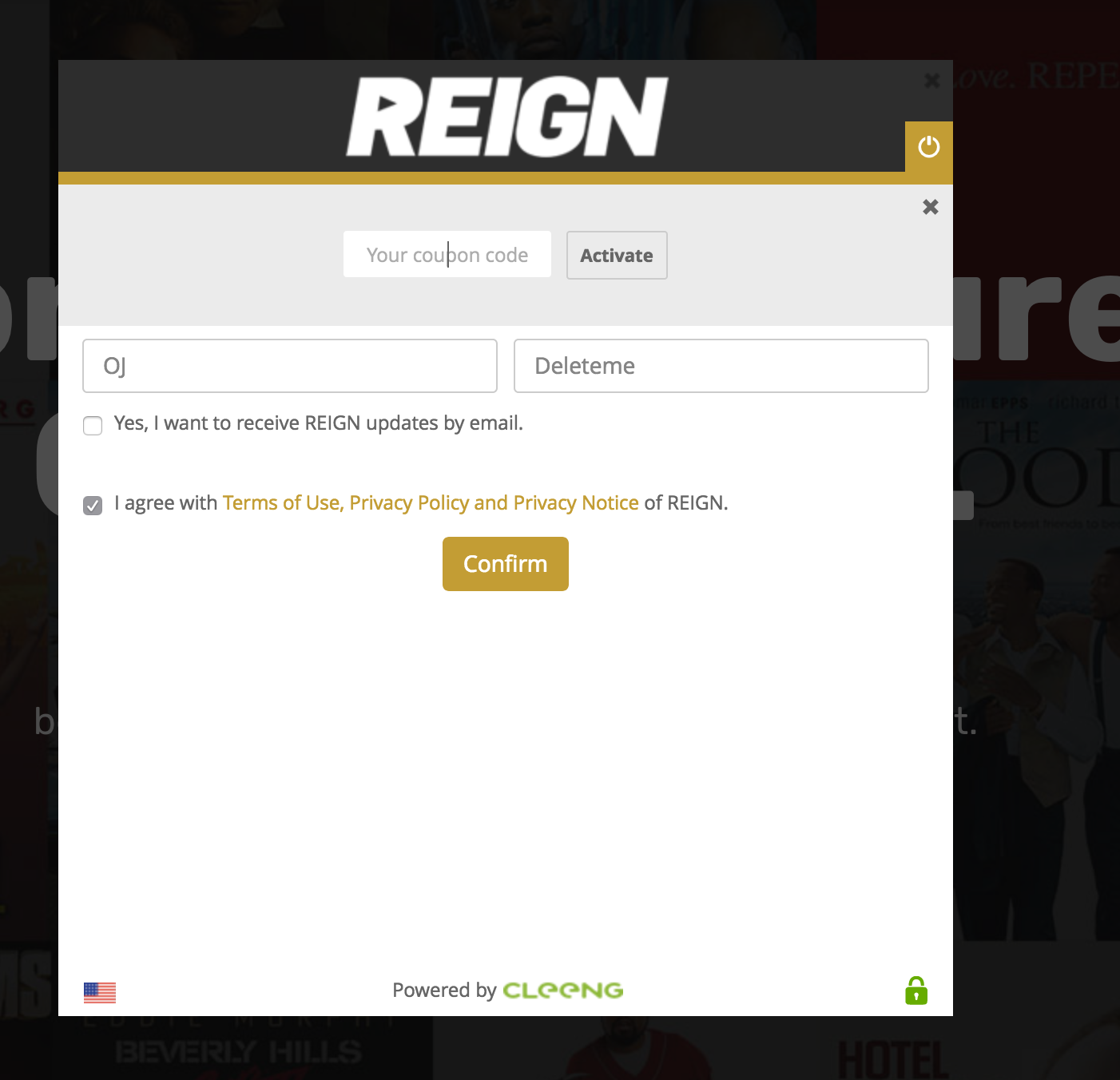Screen dimensions: 1120x1080
Task: Open the Privacy Policy link
Action: click(x=409, y=503)
